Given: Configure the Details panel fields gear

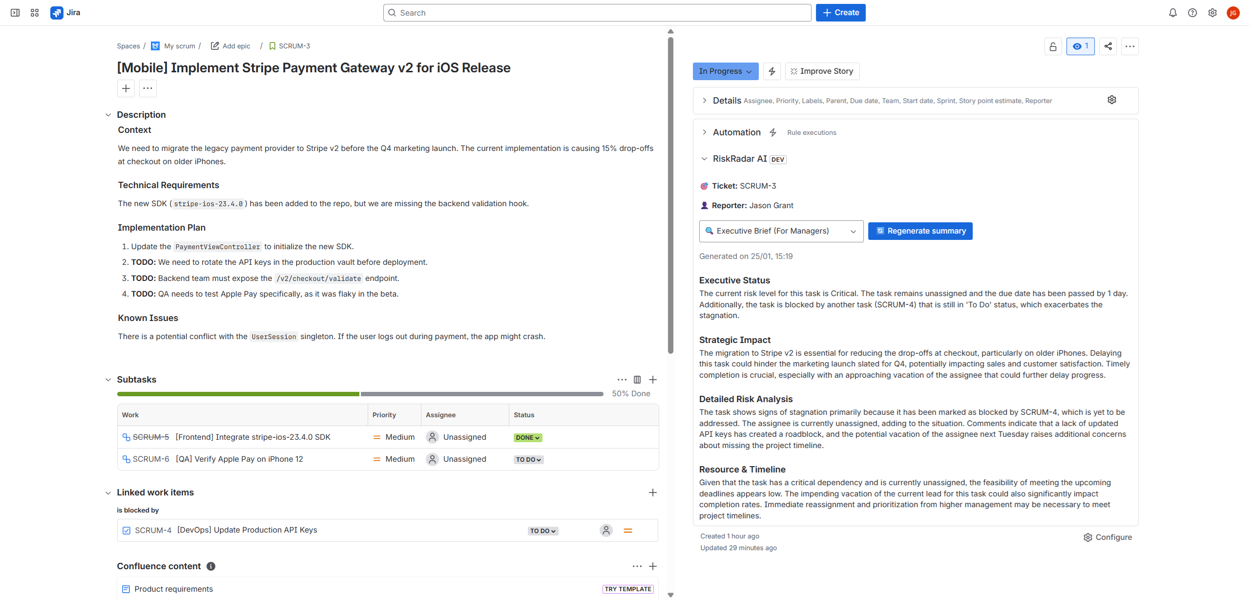Looking at the screenshot, I should tap(1112, 100).
